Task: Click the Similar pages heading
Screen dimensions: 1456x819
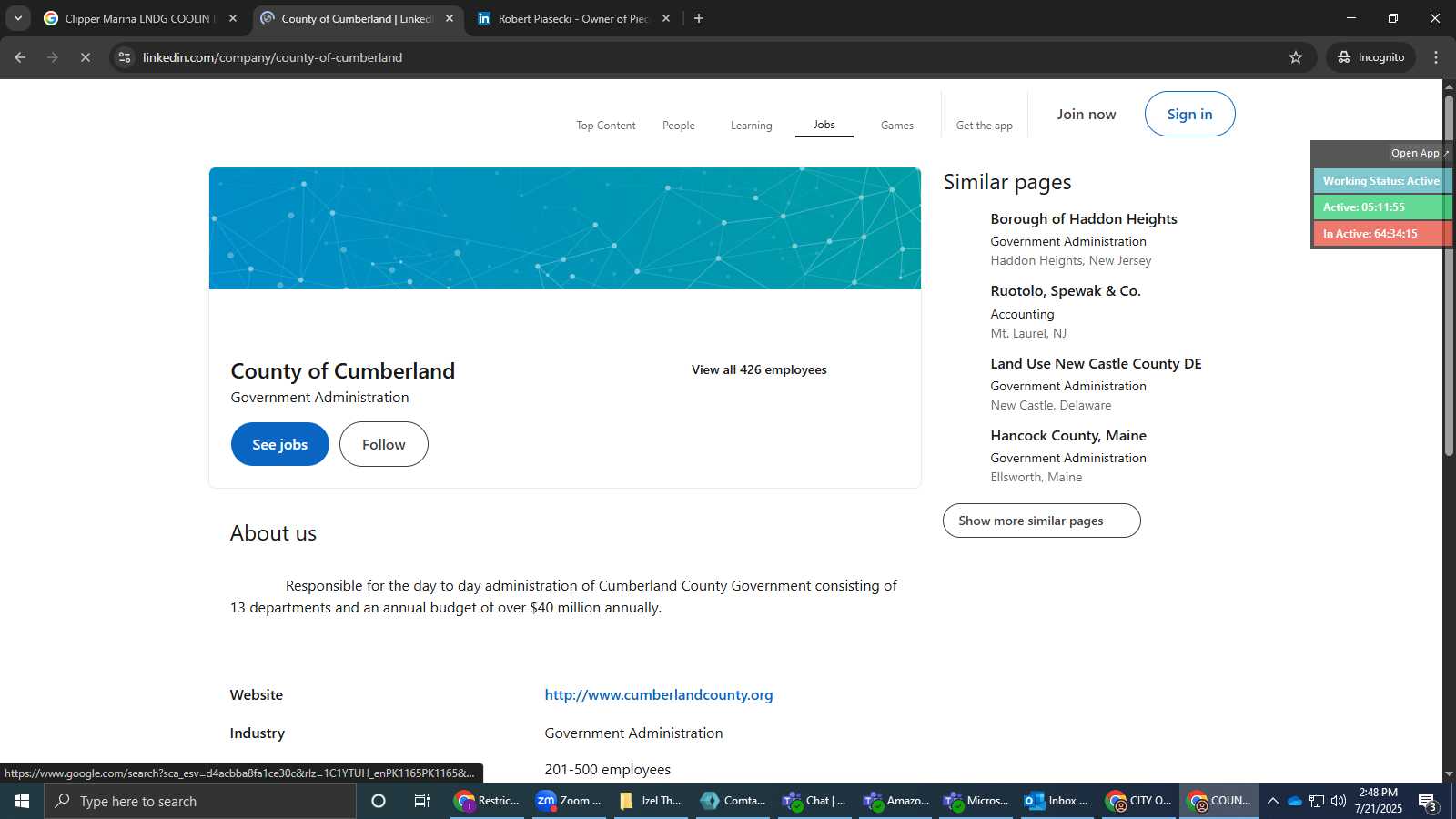Action: point(1007,182)
